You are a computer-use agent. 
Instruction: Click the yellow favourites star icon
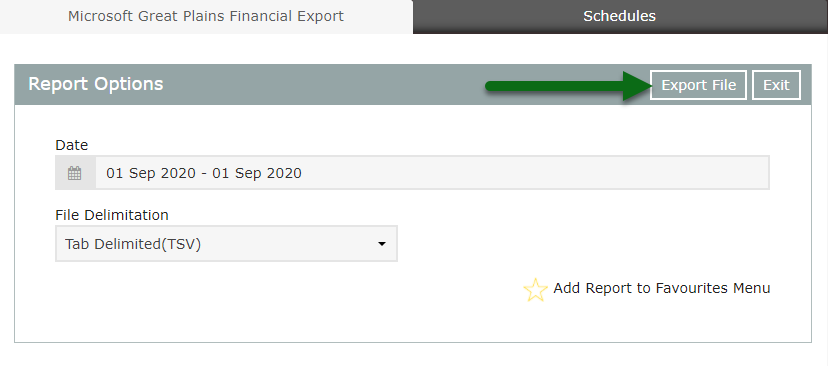click(535, 290)
